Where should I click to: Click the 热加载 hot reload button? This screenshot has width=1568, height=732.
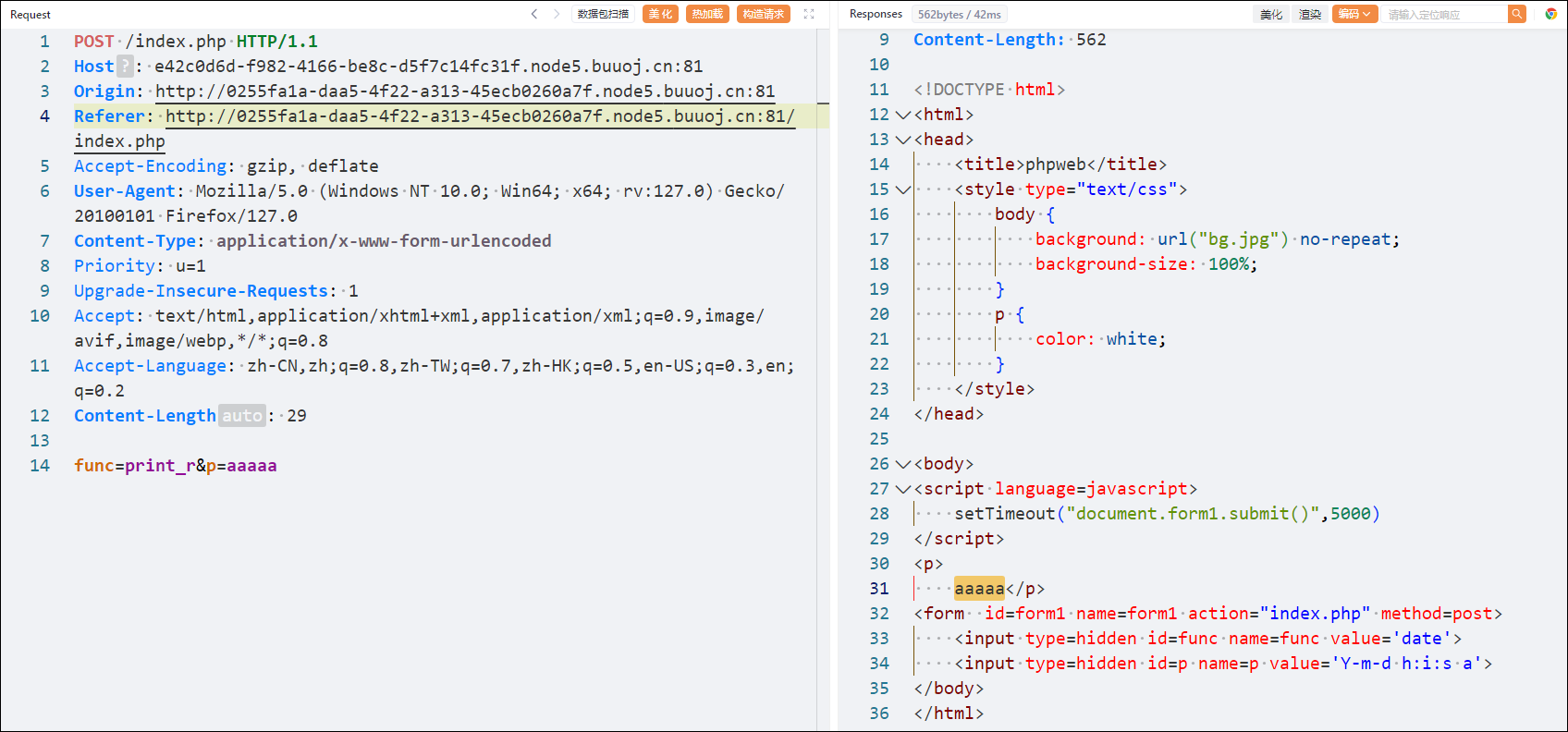click(x=707, y=14)
